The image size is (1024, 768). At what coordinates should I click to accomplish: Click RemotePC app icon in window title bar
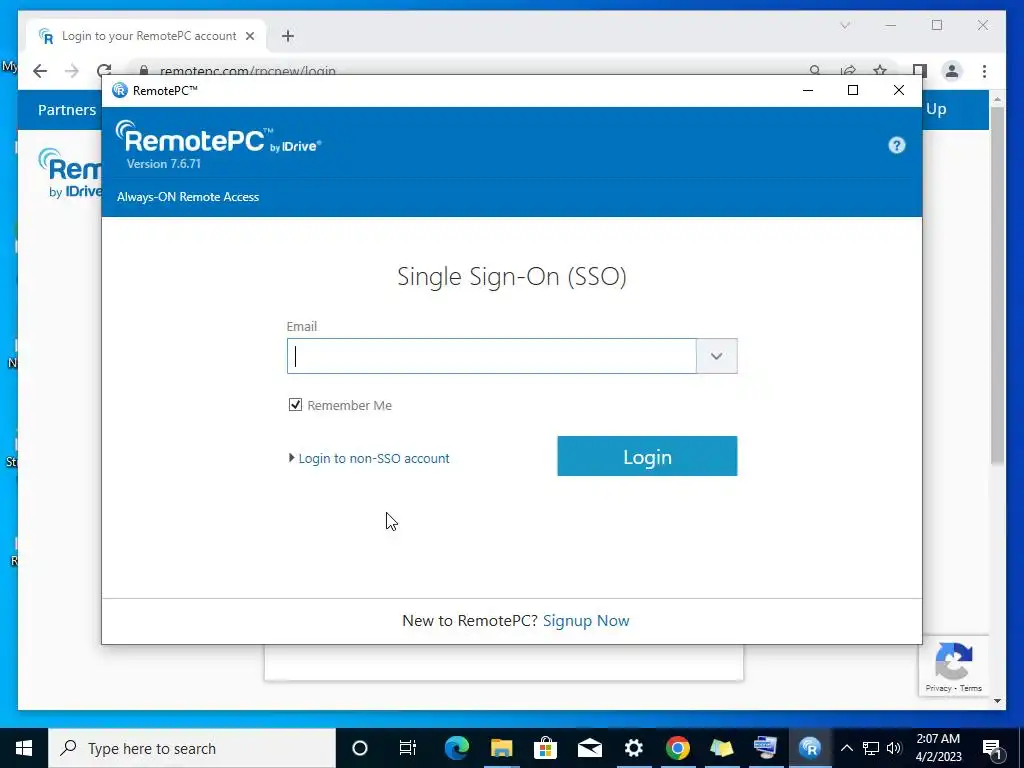[x=120, y=90]
